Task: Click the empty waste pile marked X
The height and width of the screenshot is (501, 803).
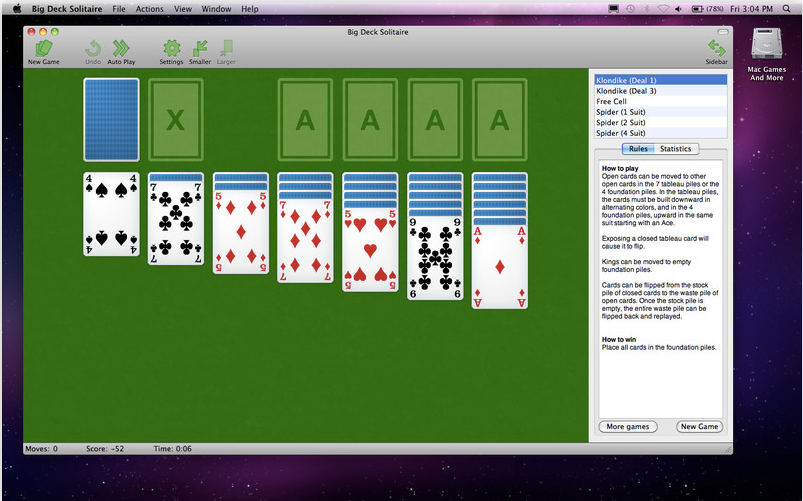Action: coord(176,119)
